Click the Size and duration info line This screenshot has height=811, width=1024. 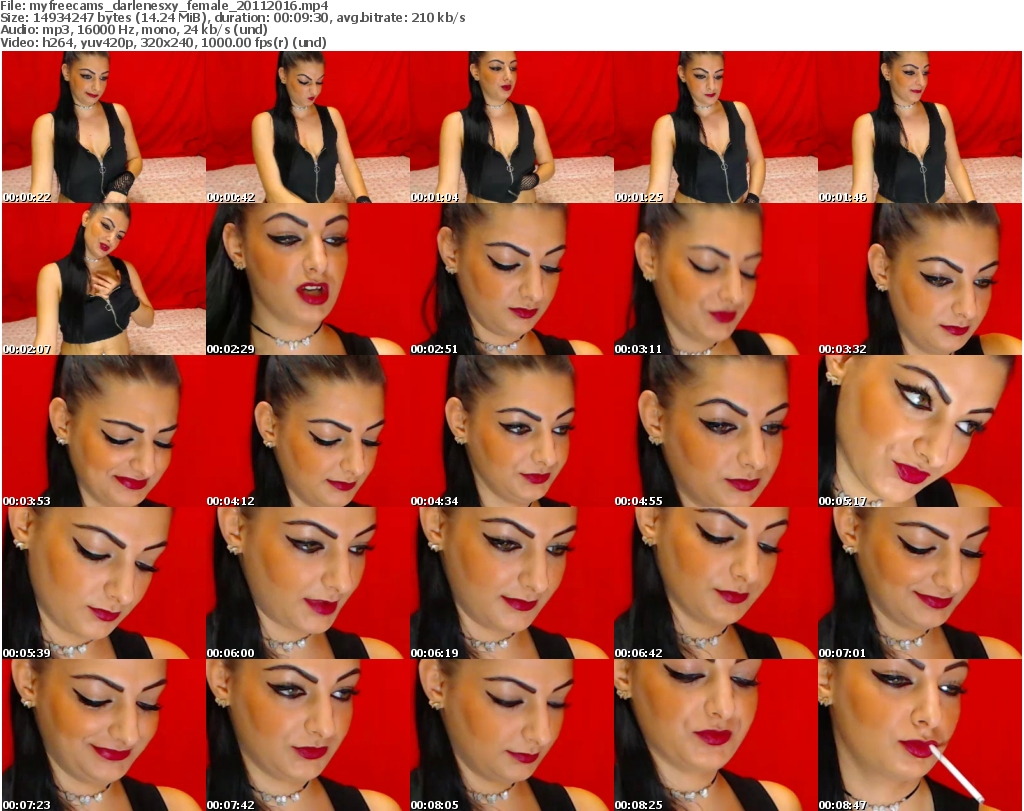click(x=232, y=18)
